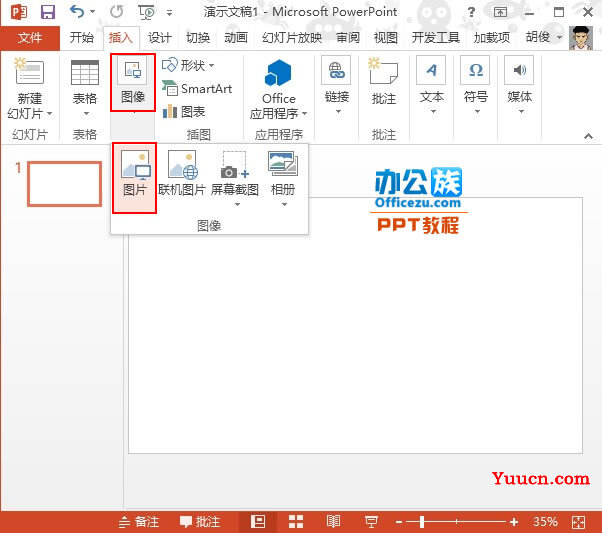Viewport: 602px width, 533px height.
Task: Start Slide Show from status bar
Action: (x=371, y=521)
